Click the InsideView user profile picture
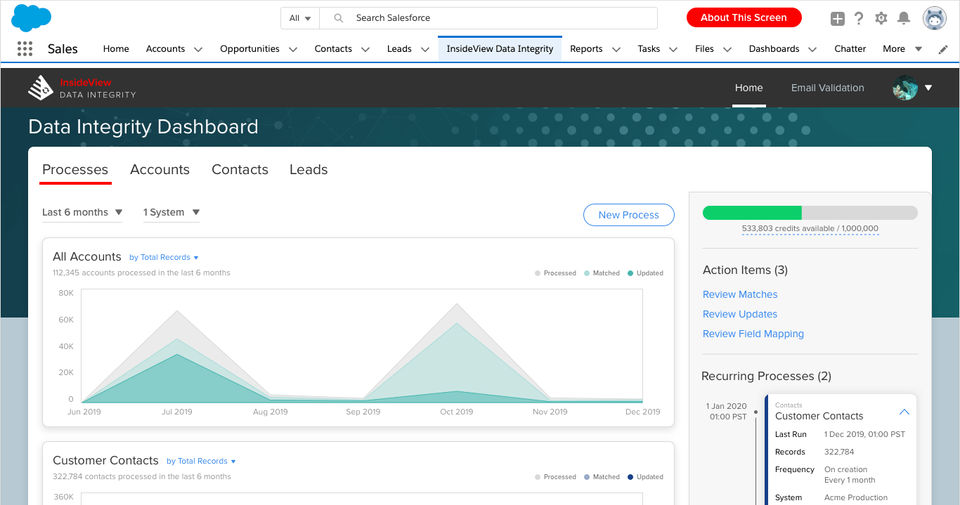Viewport: 960px width, 505px height. click(x=905, y=88)
